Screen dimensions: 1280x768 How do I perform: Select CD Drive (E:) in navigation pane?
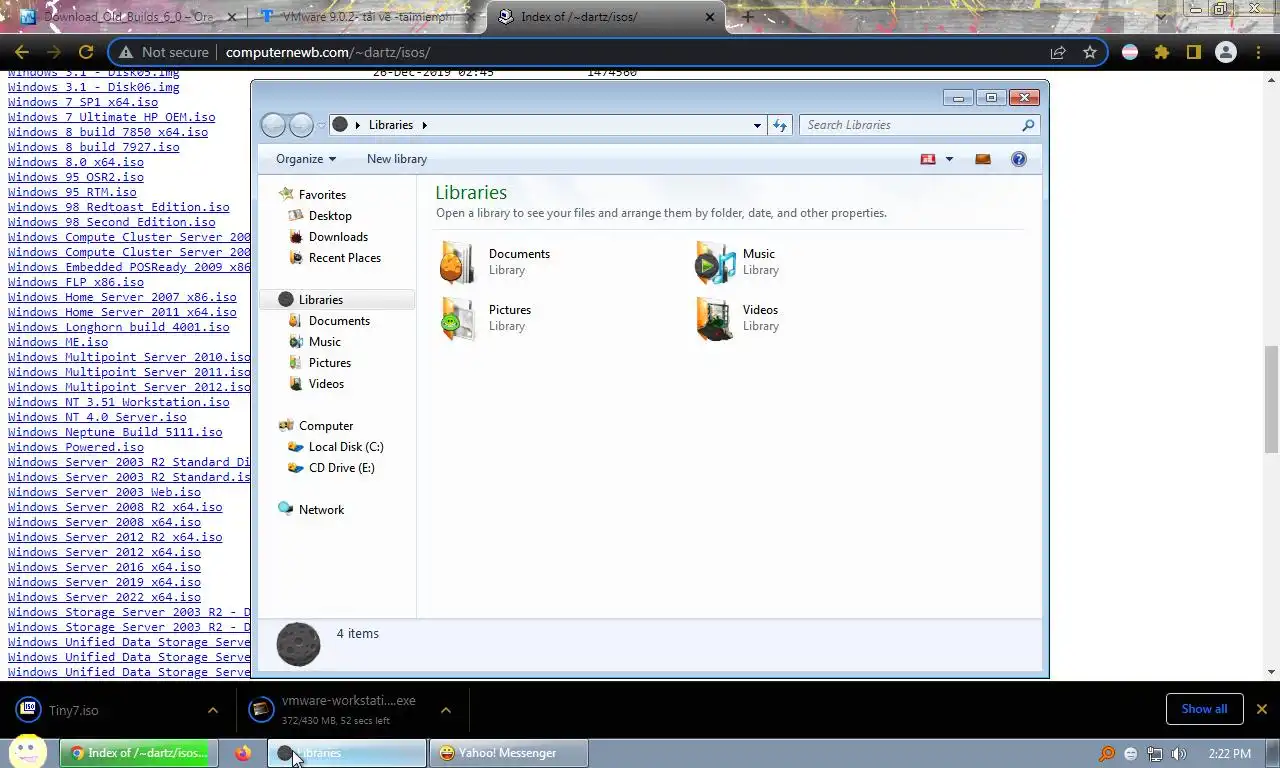[x=341, y=468]
